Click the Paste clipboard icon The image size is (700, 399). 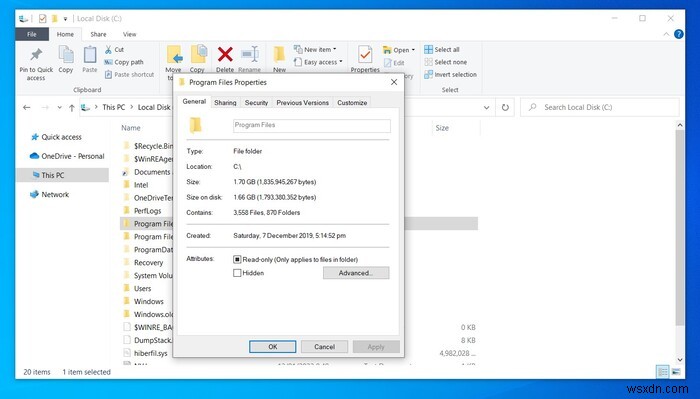coord(90,55)
